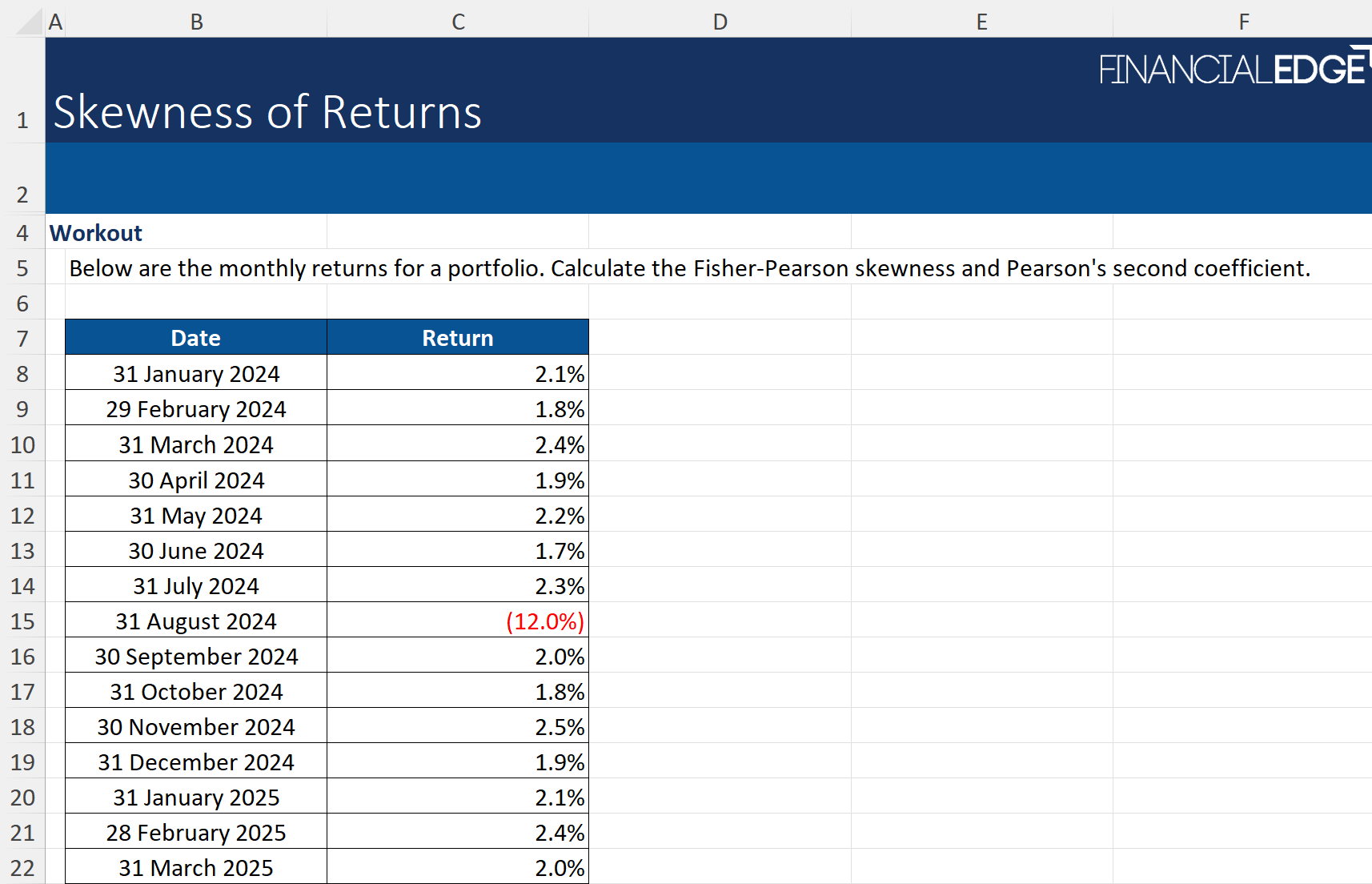
Task: Select column D header
Action: point(720,22)
